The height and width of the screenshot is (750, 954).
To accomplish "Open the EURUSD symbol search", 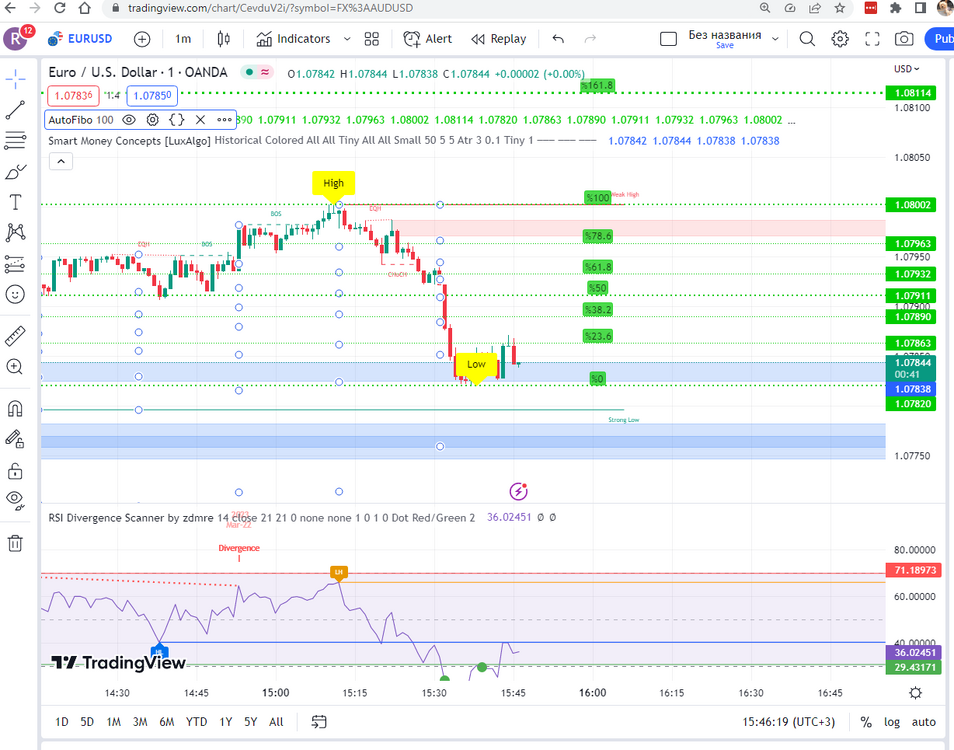I will [80, 39].
